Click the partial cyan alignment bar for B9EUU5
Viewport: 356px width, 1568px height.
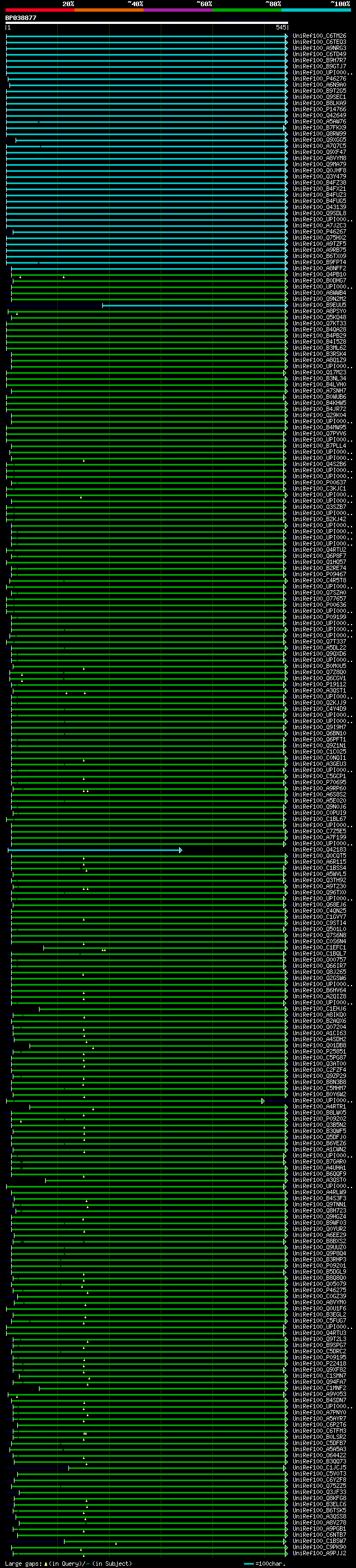tap(195, 305)
